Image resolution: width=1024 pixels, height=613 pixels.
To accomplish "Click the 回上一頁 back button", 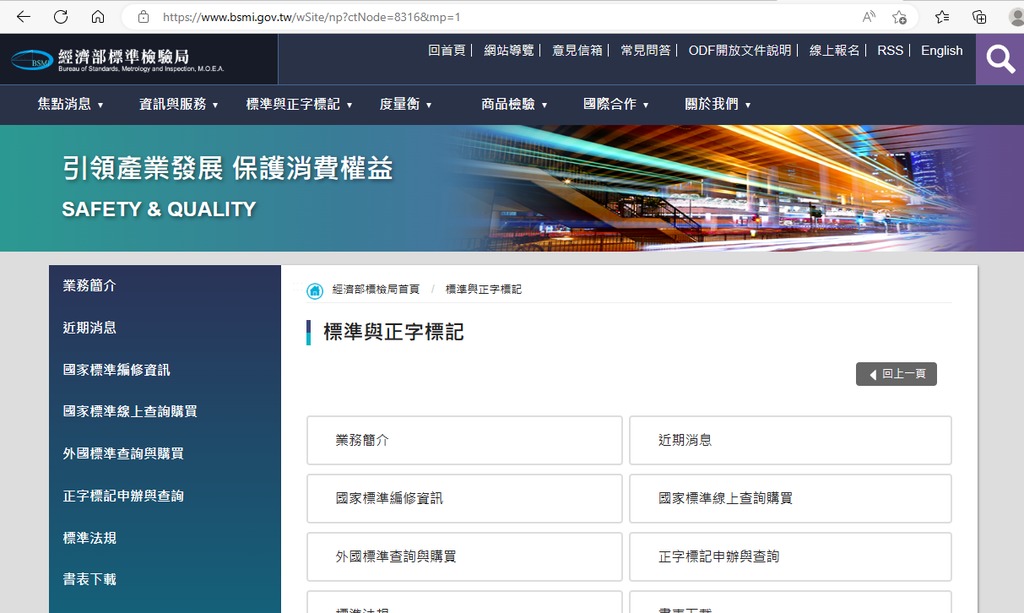I will click(x=896, y=374).
